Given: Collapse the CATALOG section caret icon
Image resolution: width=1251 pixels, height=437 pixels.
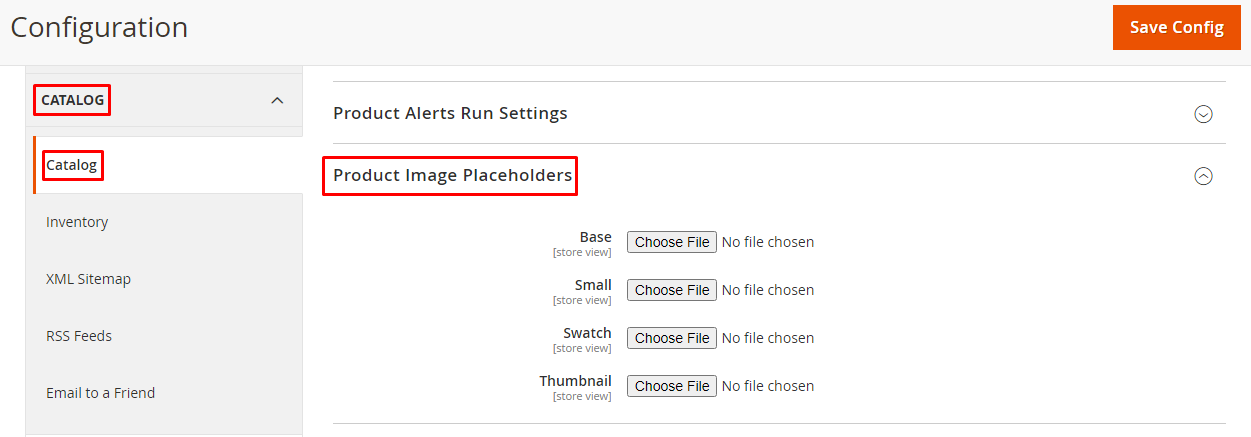Looking at the screenshot, I should [277, 100].
